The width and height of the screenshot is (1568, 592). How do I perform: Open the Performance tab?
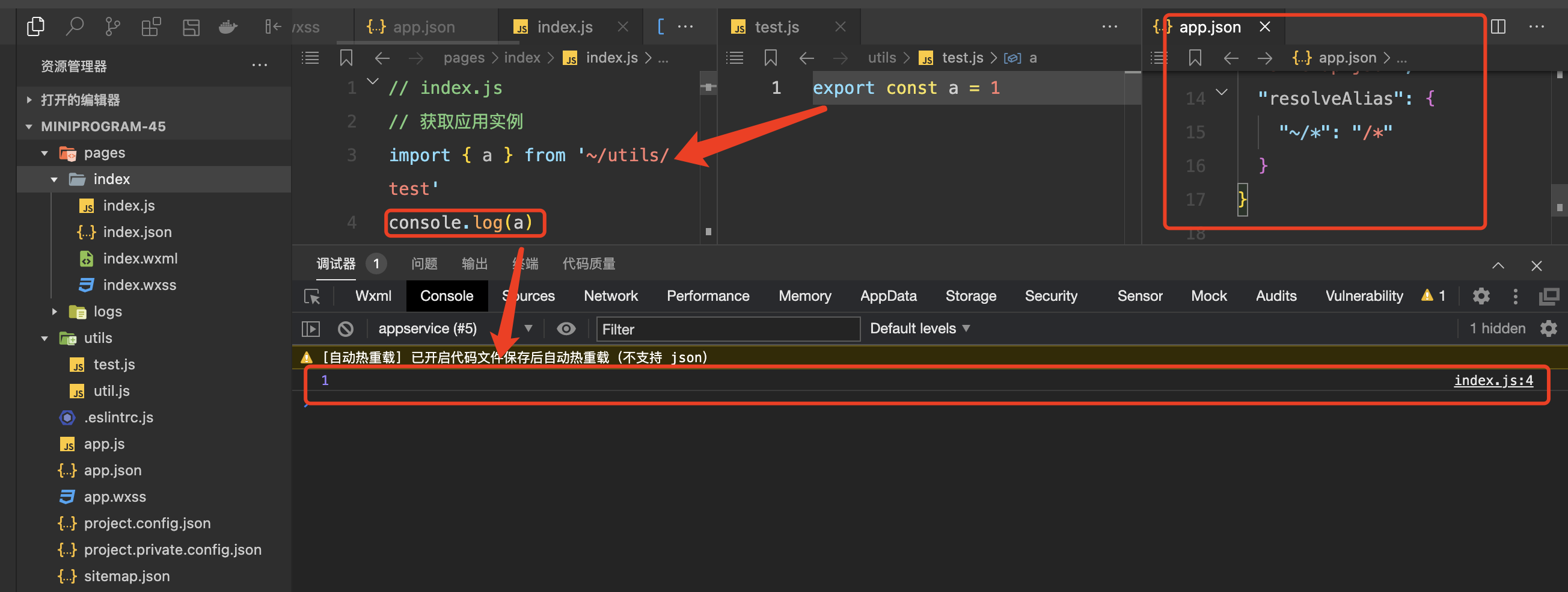[708, 296]
